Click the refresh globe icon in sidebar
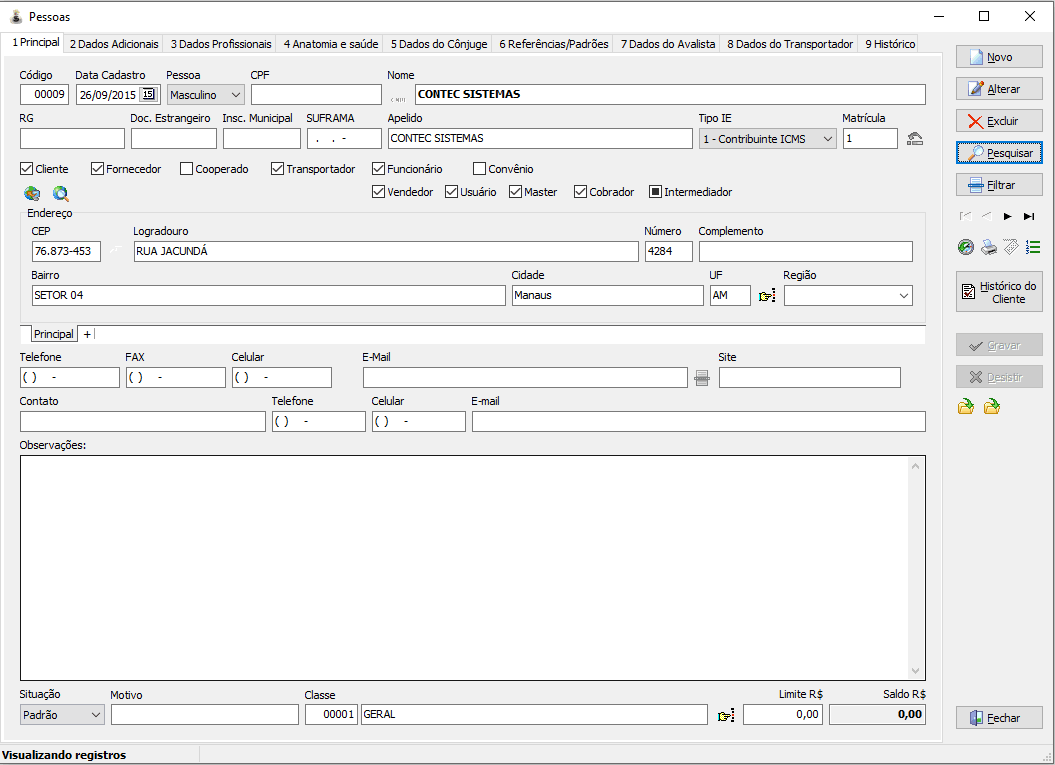The height and width of the screenshot is (765, 1055). pos(966,248)
